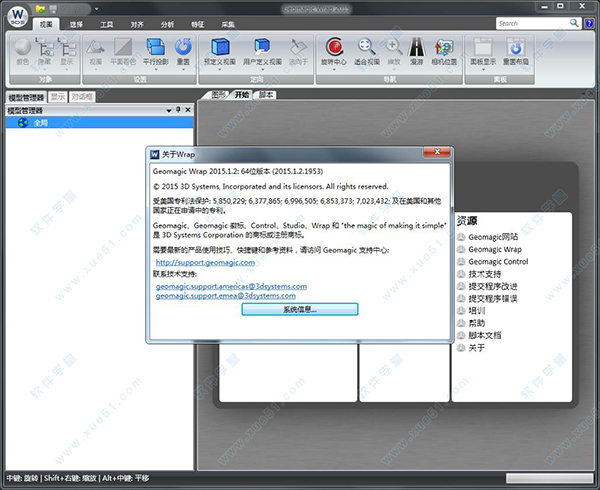Open the Geomagic Control resource link

click(x=498, y=262)
